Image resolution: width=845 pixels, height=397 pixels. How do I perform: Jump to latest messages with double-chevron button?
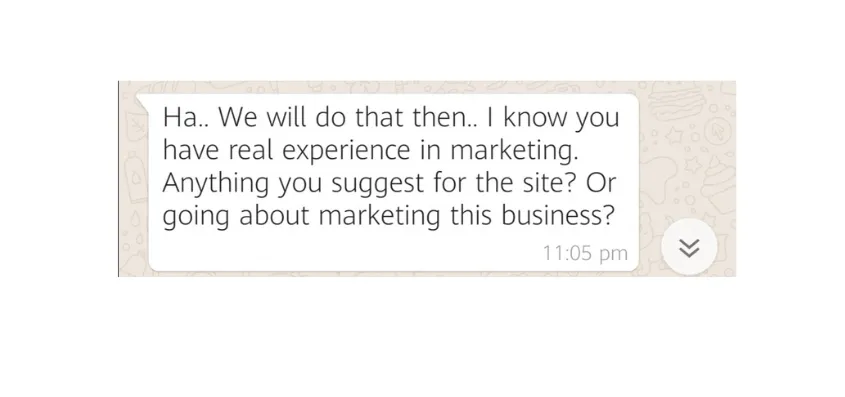click(689, 248)
